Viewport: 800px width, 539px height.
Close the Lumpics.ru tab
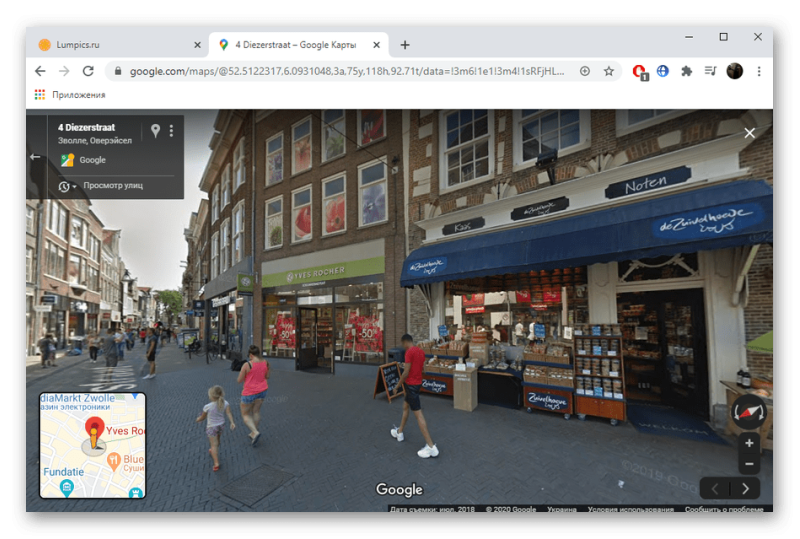[x=197, y=45]
